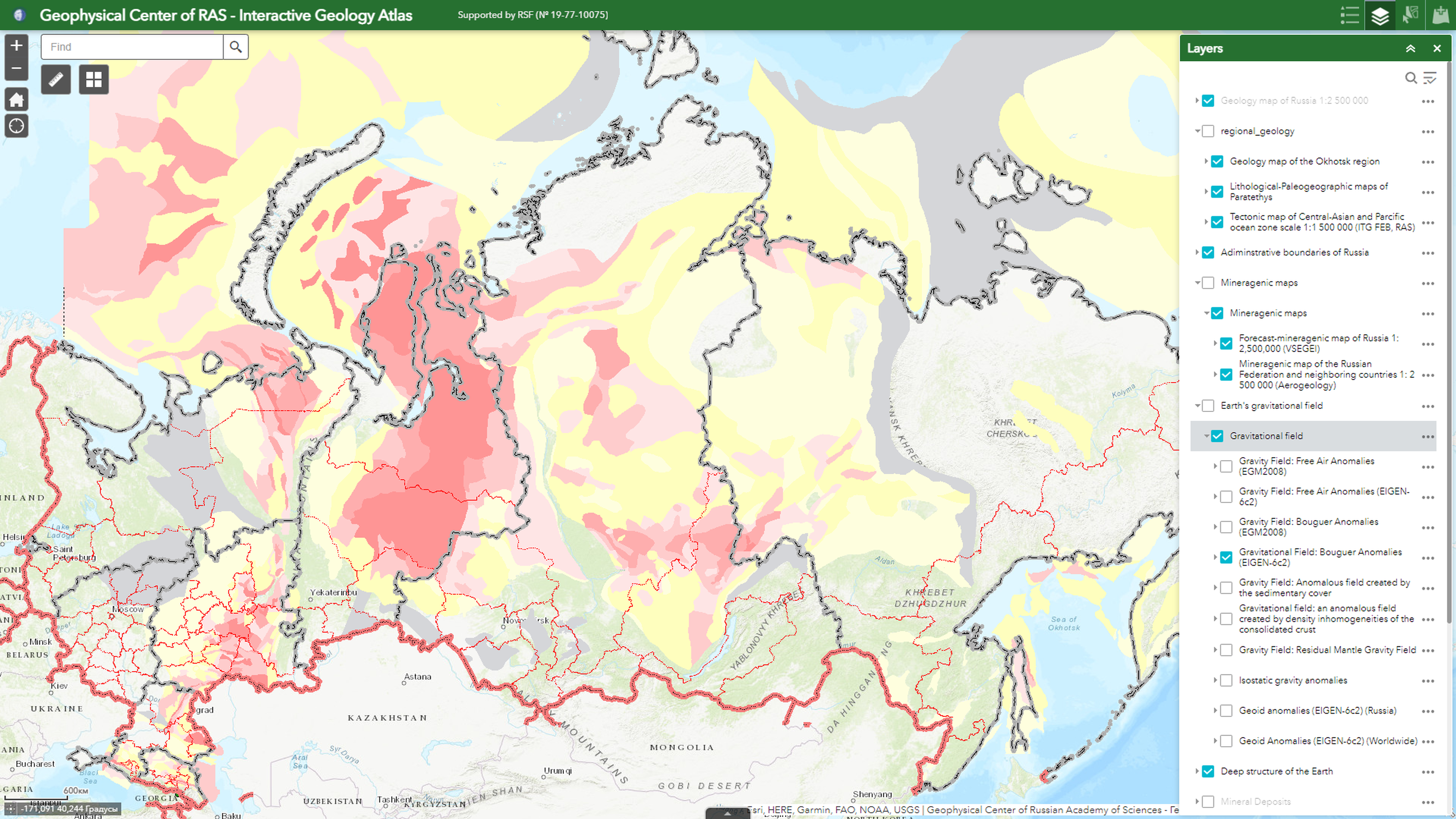Select Mineragenic map (Aerogeology) layer name

1327,375
